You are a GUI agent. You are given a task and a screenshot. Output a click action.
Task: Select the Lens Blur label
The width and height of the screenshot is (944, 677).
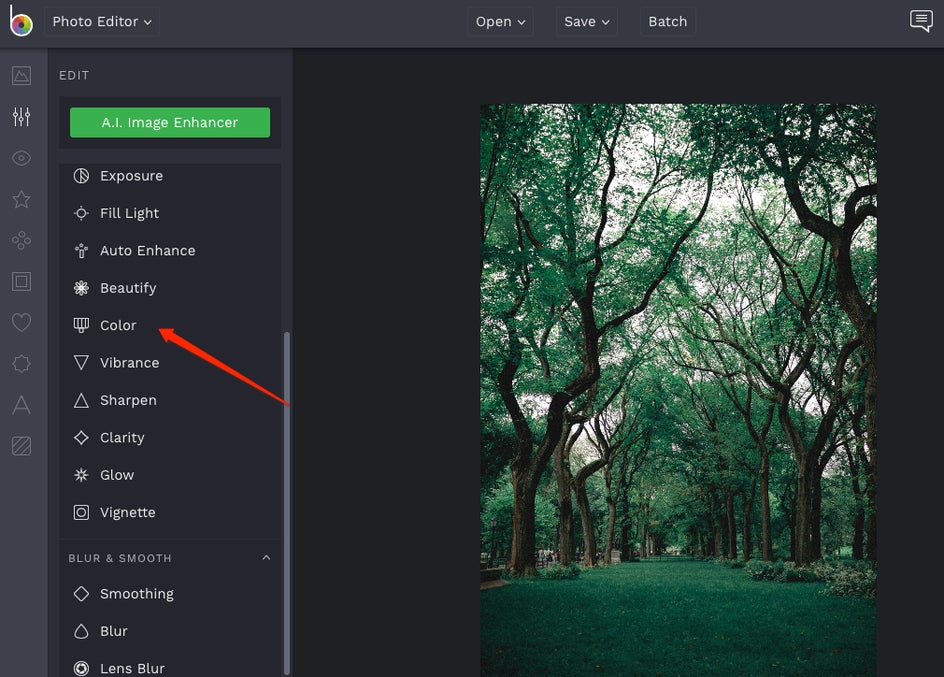[132, 669]
